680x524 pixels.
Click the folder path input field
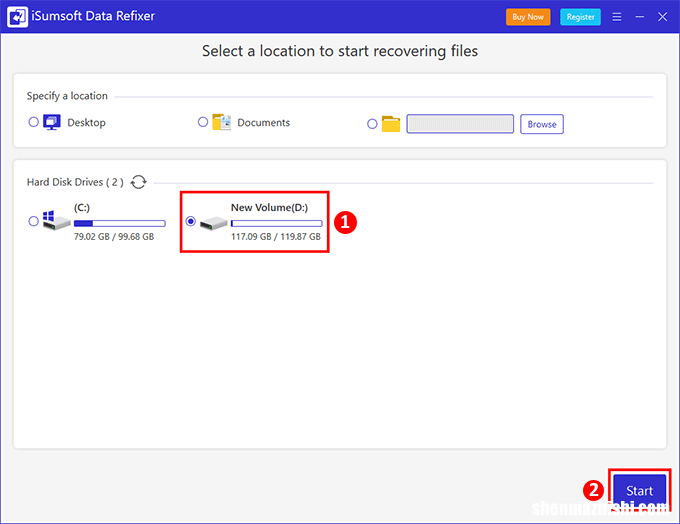460,124
